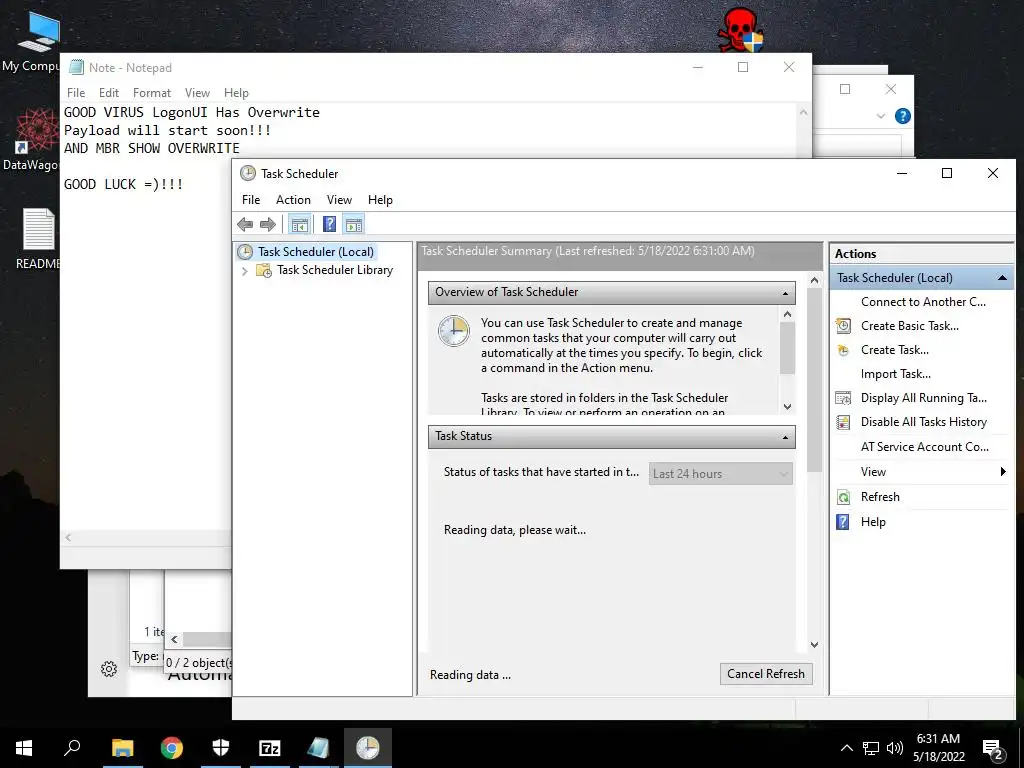Collapse the Task Status section
The width and height of the screenshot is (1024, 768).
pos(785,437)
